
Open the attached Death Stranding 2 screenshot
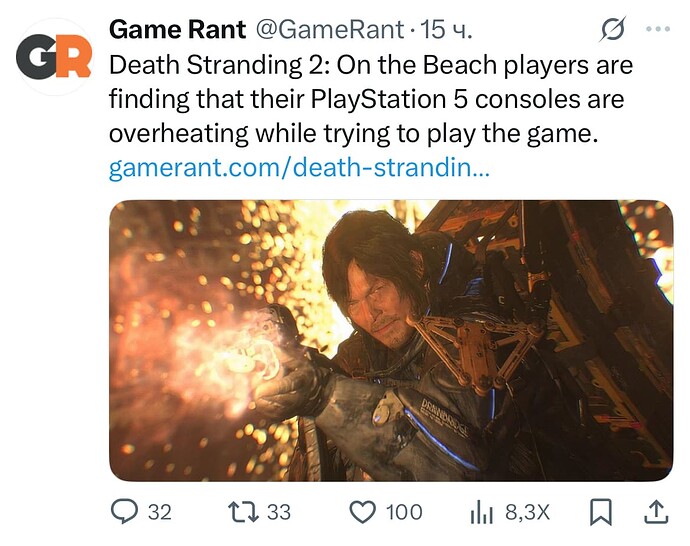tap(390, 340)
